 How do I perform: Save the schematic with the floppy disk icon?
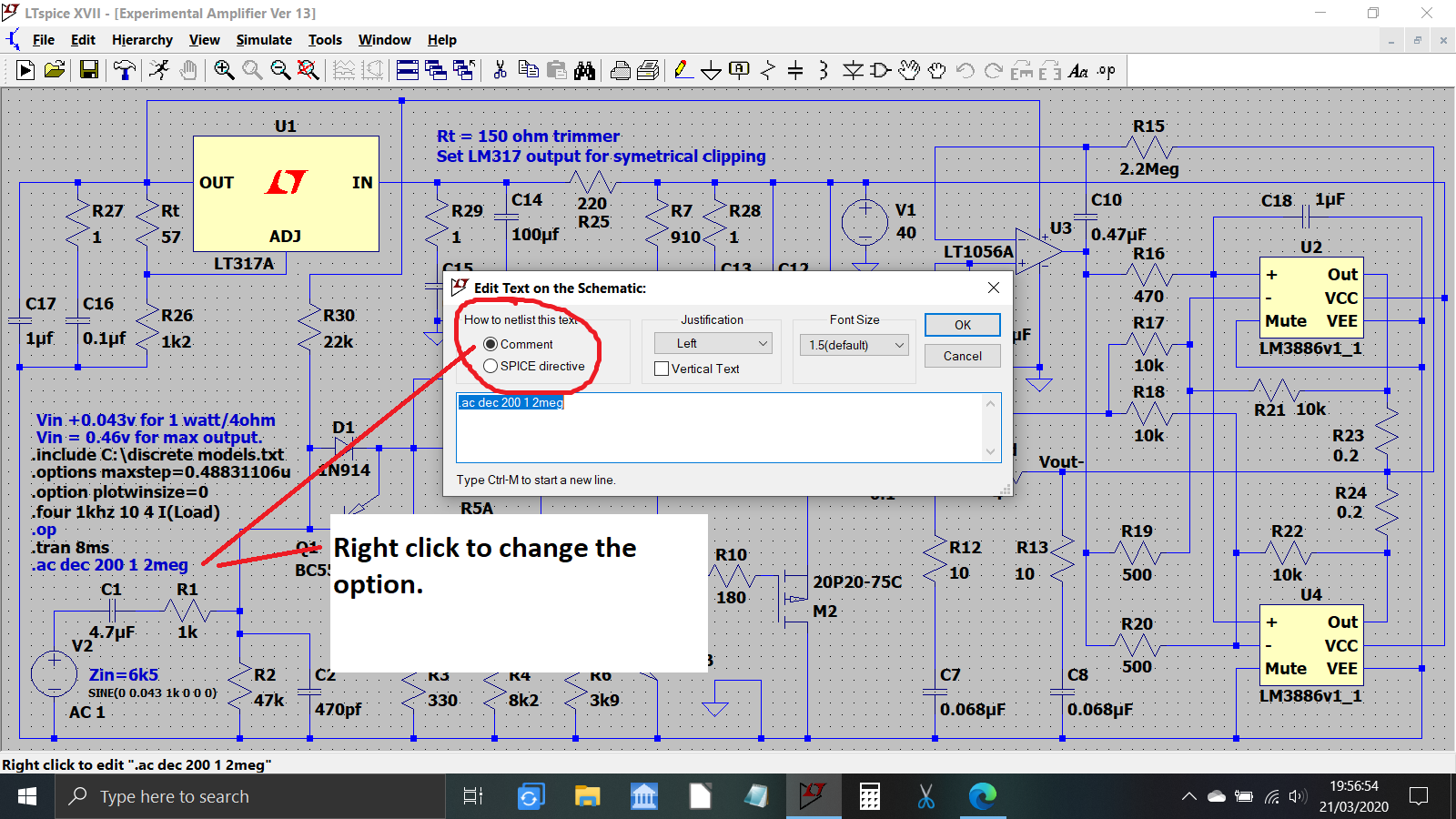[89, 70]
